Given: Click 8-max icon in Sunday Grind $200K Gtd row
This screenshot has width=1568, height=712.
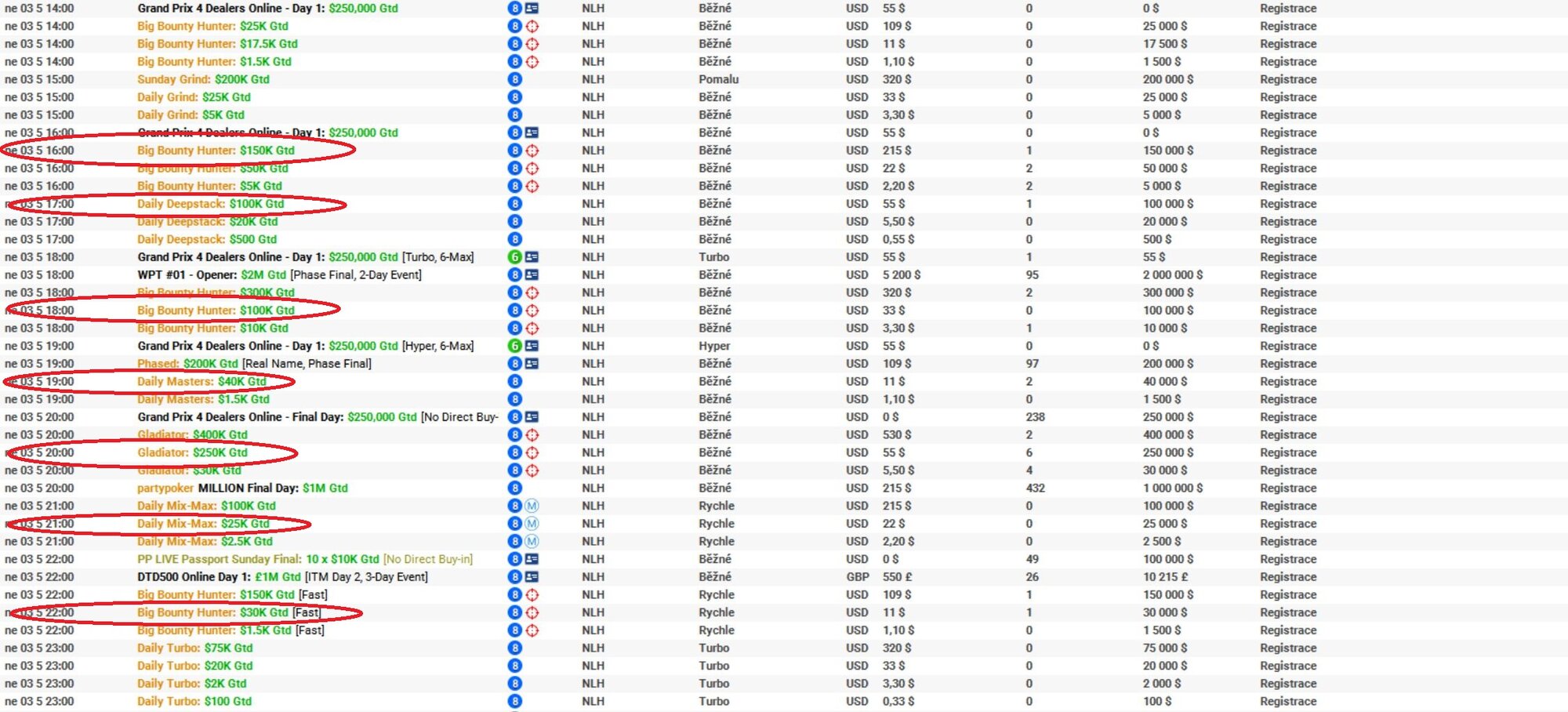Looking at the screenshot, I should point(515,79).
